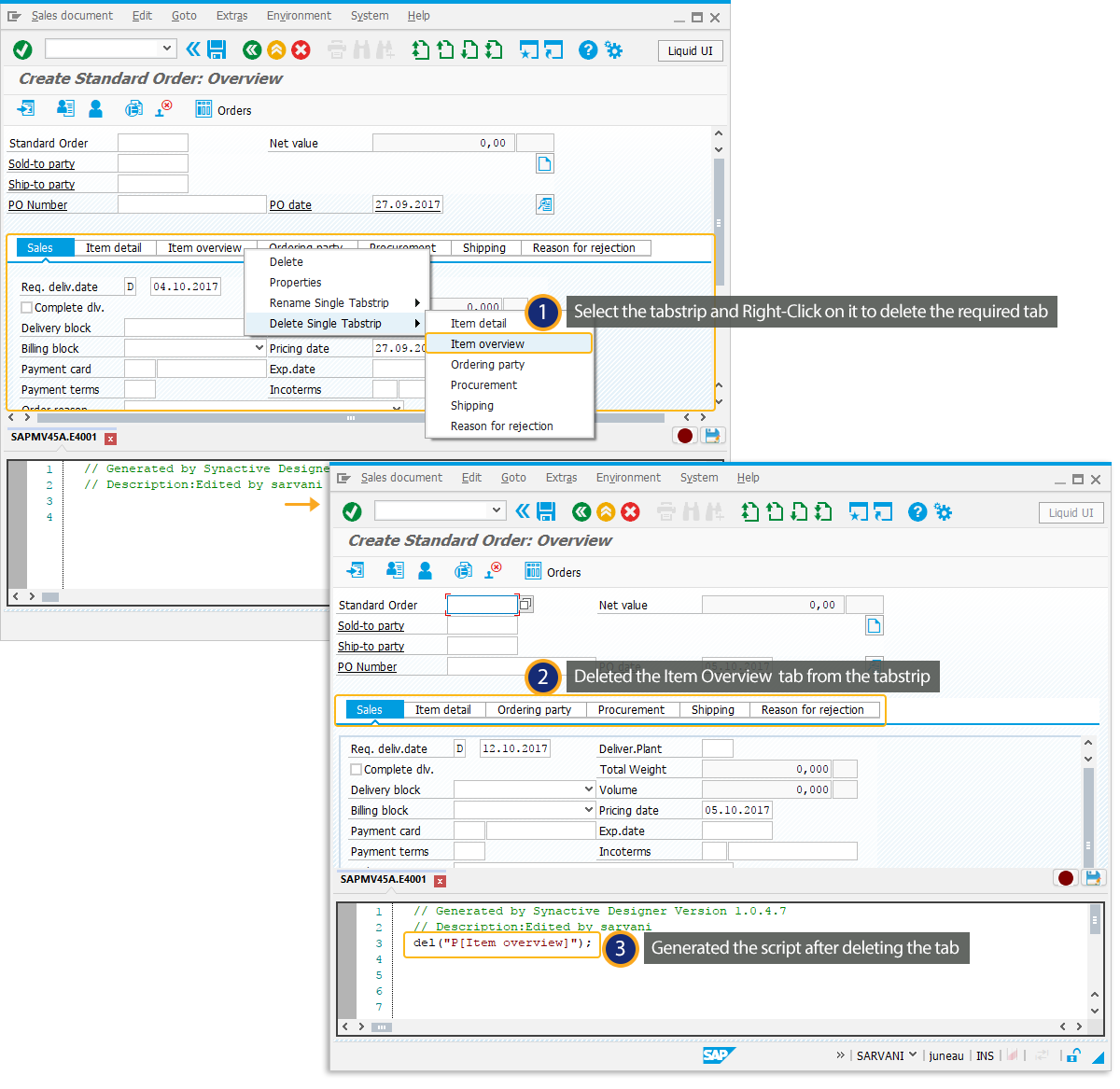Image resolution: width=1120 pixels, height=1089 pixels.
Task: Click the Sold-to party input field in back window
Action: click(x=153, y=163)
